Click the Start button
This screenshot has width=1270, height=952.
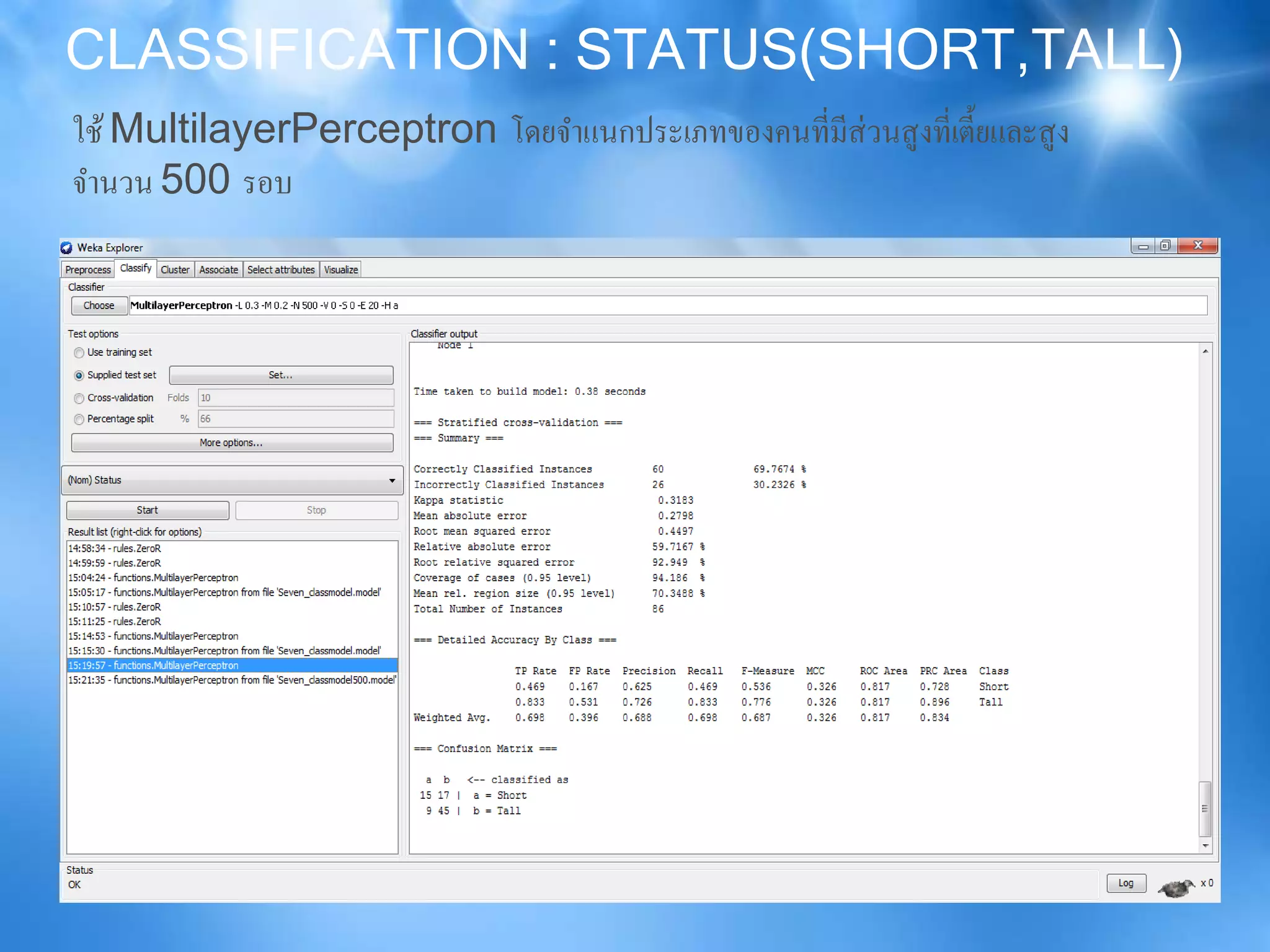point(148,510)
